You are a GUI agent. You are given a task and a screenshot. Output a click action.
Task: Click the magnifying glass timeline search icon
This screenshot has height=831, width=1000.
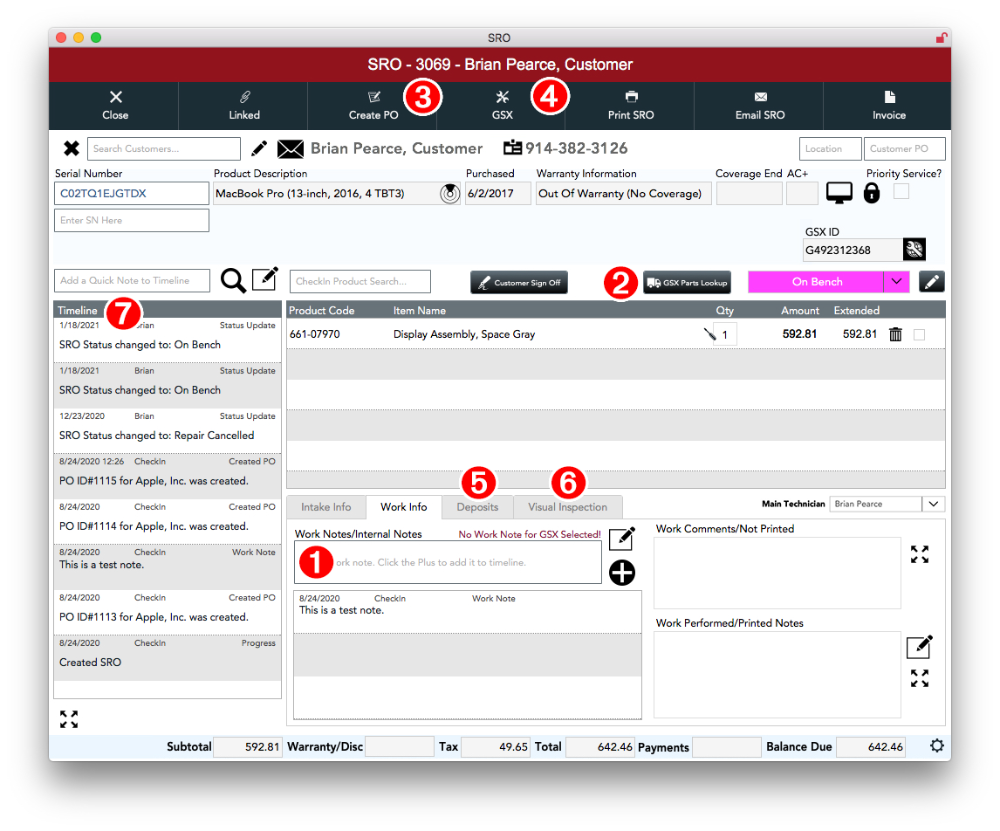pyautogui.click(x=233, y=281)
